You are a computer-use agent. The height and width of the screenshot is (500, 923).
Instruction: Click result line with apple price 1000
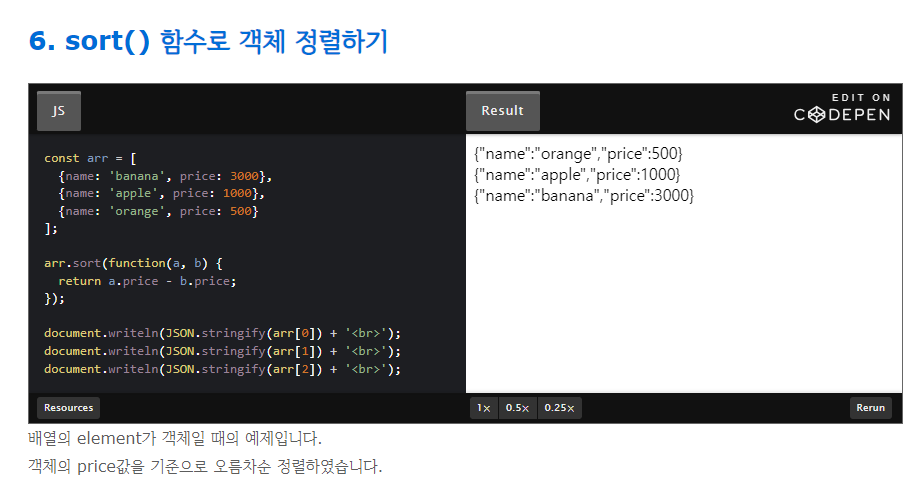tap(577, 175)
